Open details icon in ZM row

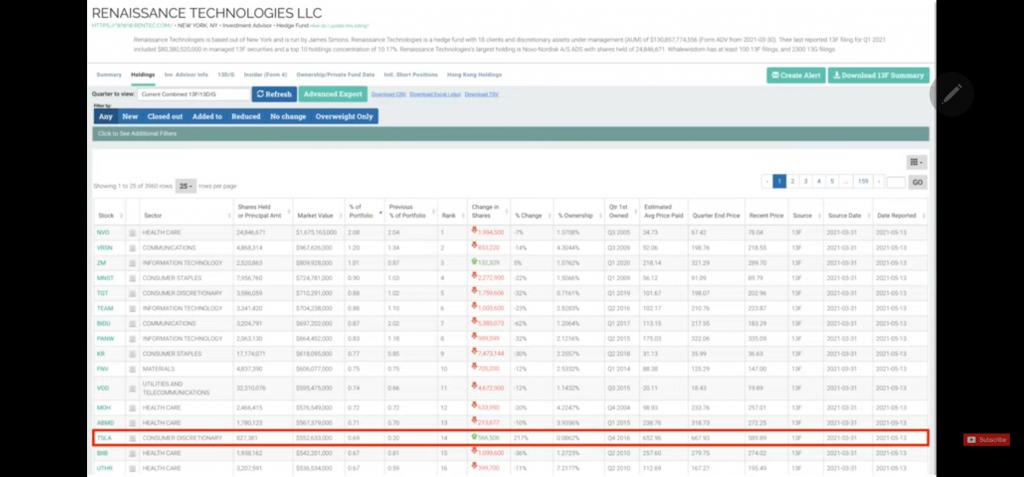click(x=132, y=263)
